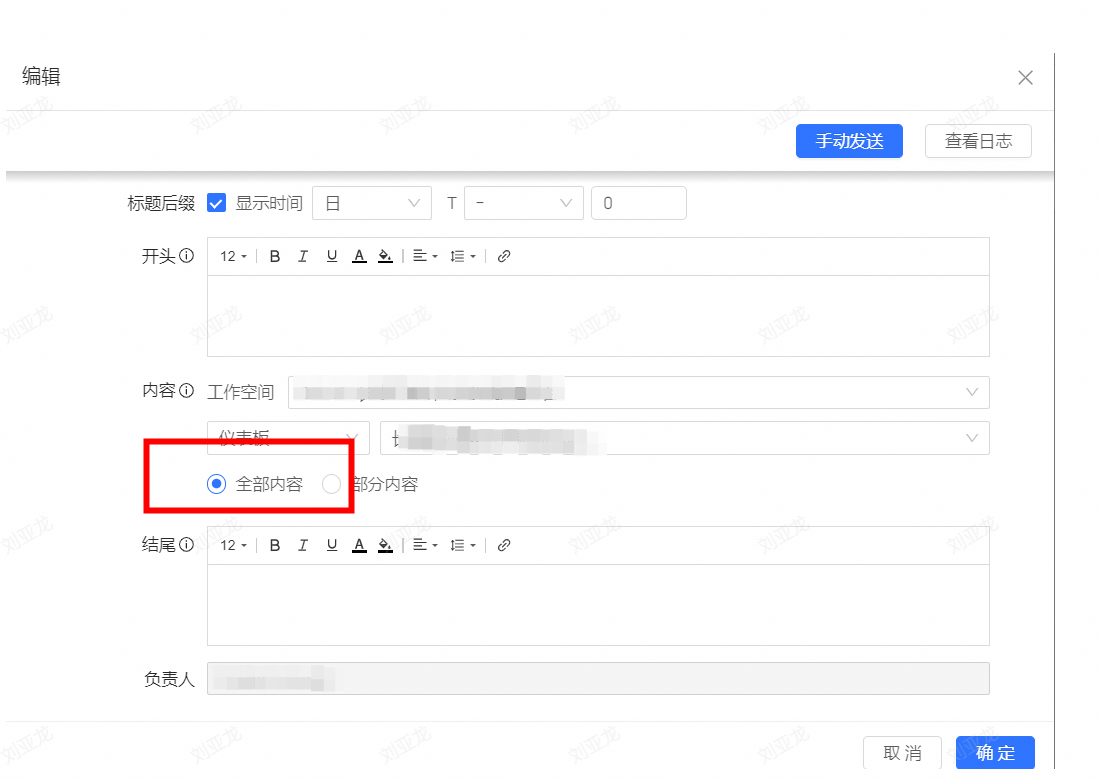This screenshot has width=1098, height=780.
Task: Expand the 工作空间 dropdown
Action: 638,392
